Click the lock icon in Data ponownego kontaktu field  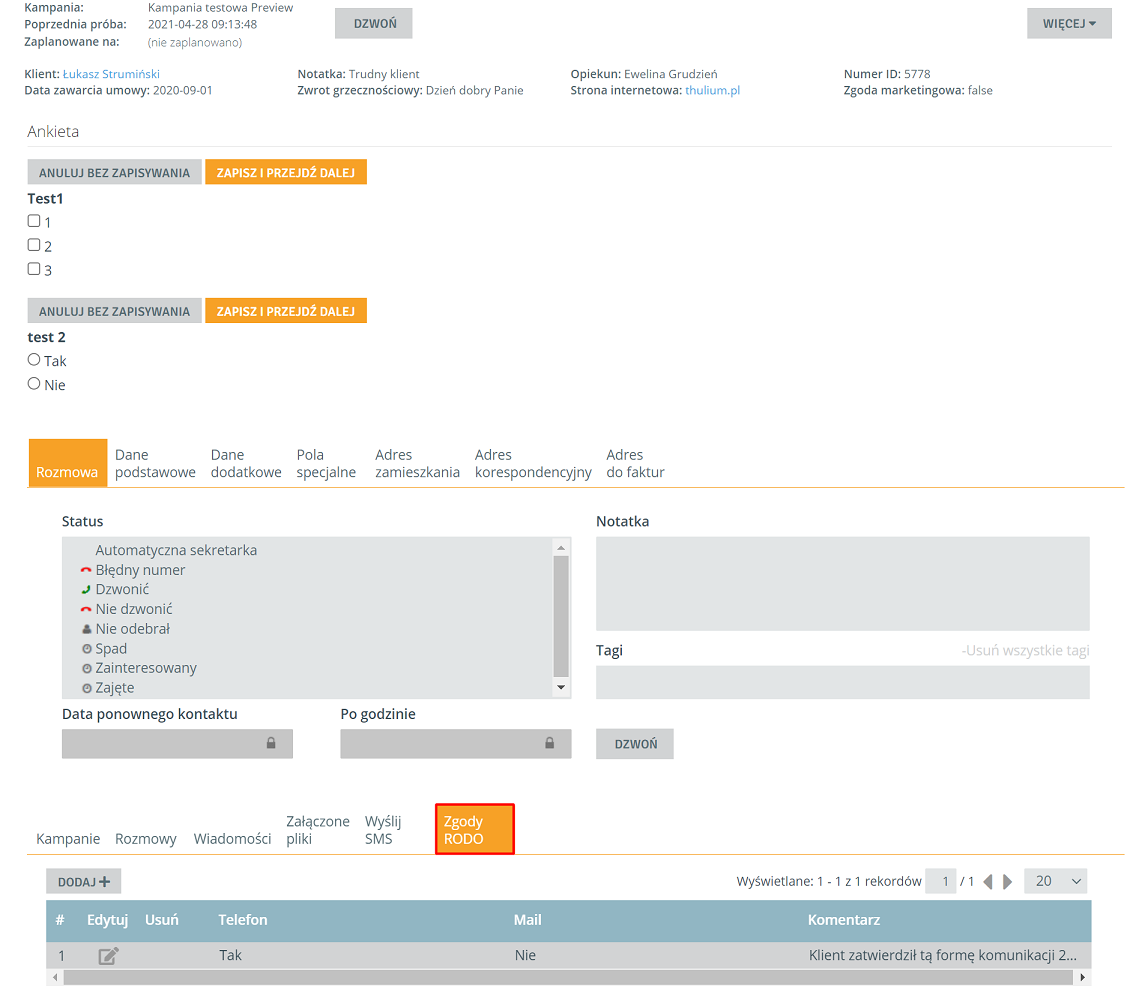coord(271,743)
